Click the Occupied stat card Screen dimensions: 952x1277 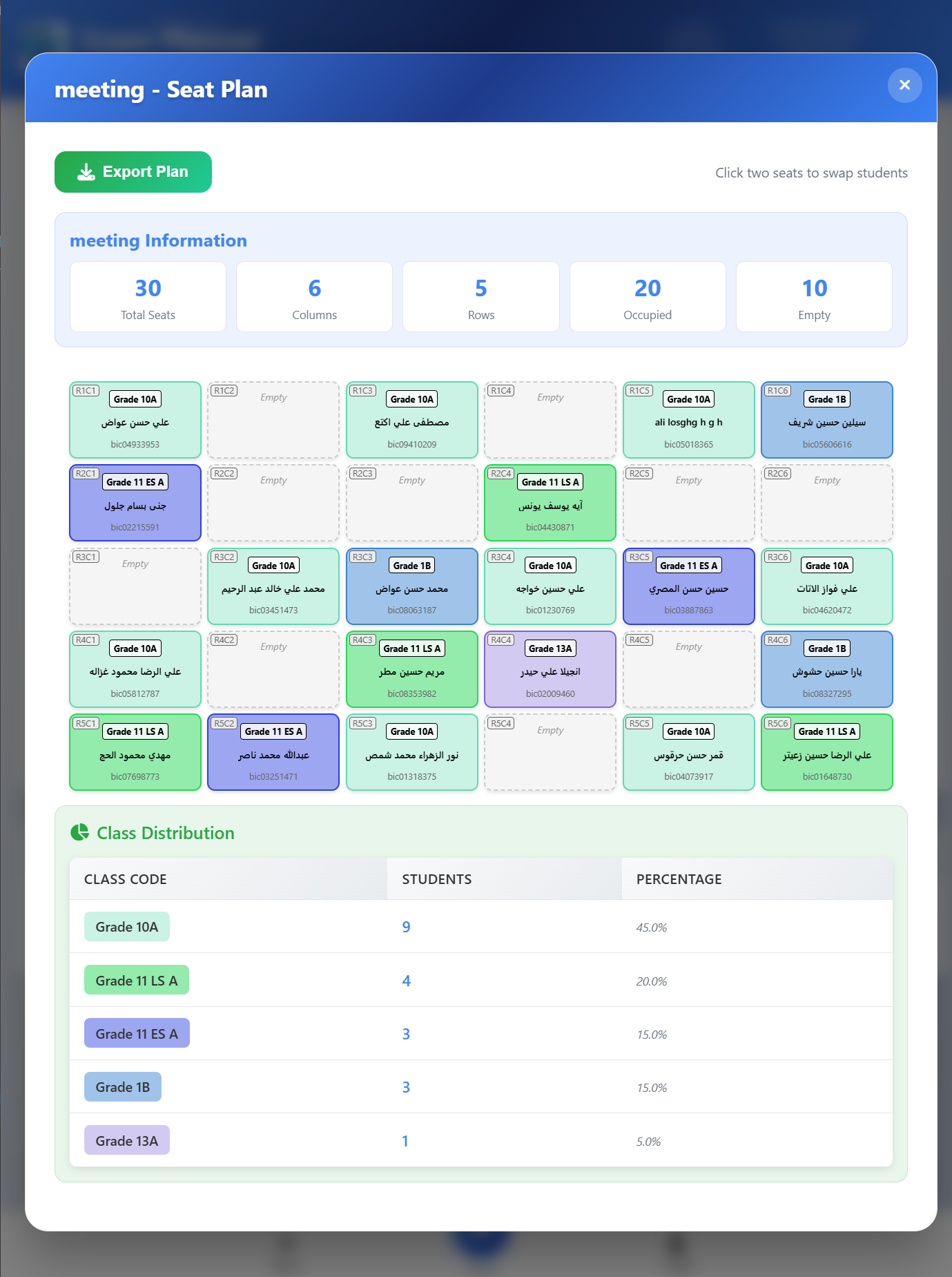coord(648,297)
